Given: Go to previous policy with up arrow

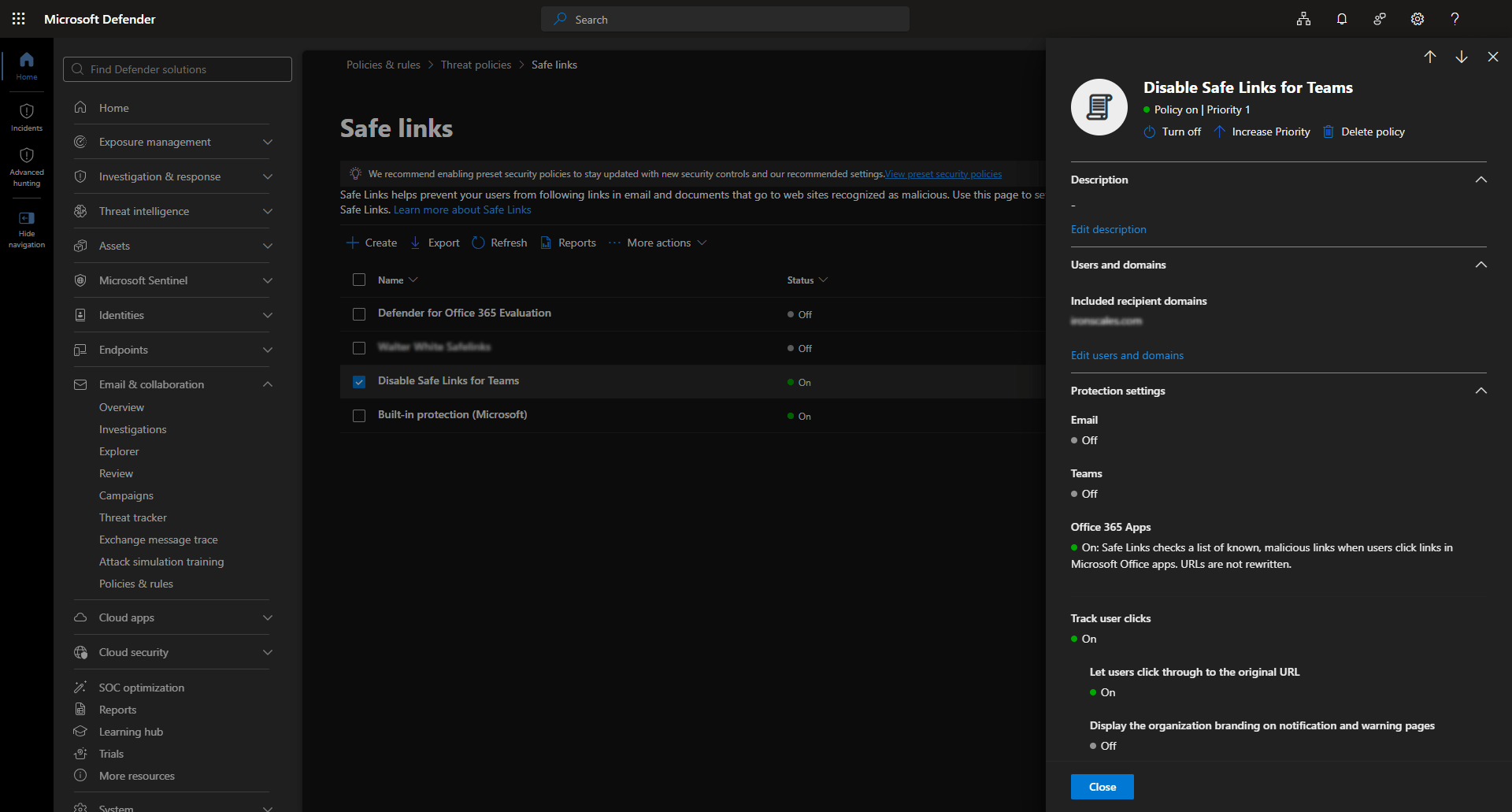Looking at the screenshot, I should [1430, 57].
